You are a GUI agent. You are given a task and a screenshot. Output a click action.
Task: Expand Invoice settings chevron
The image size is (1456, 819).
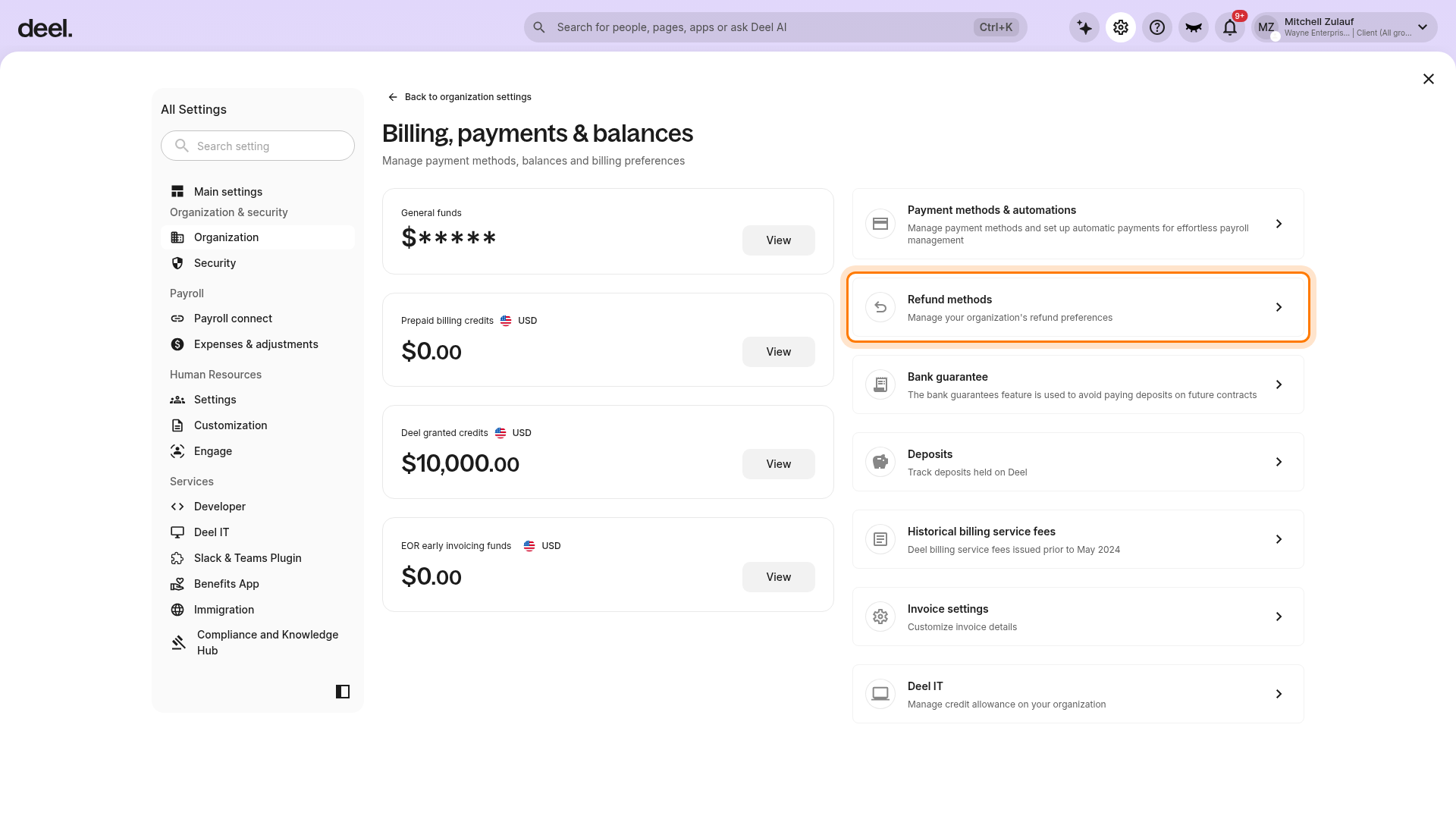tap(1279, 617)
